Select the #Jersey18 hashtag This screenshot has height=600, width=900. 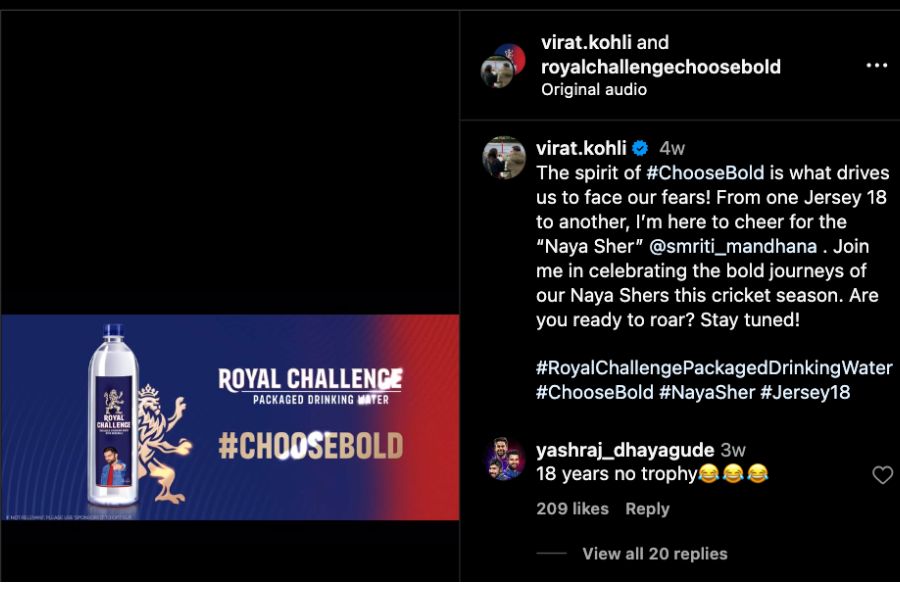[805, 392]
